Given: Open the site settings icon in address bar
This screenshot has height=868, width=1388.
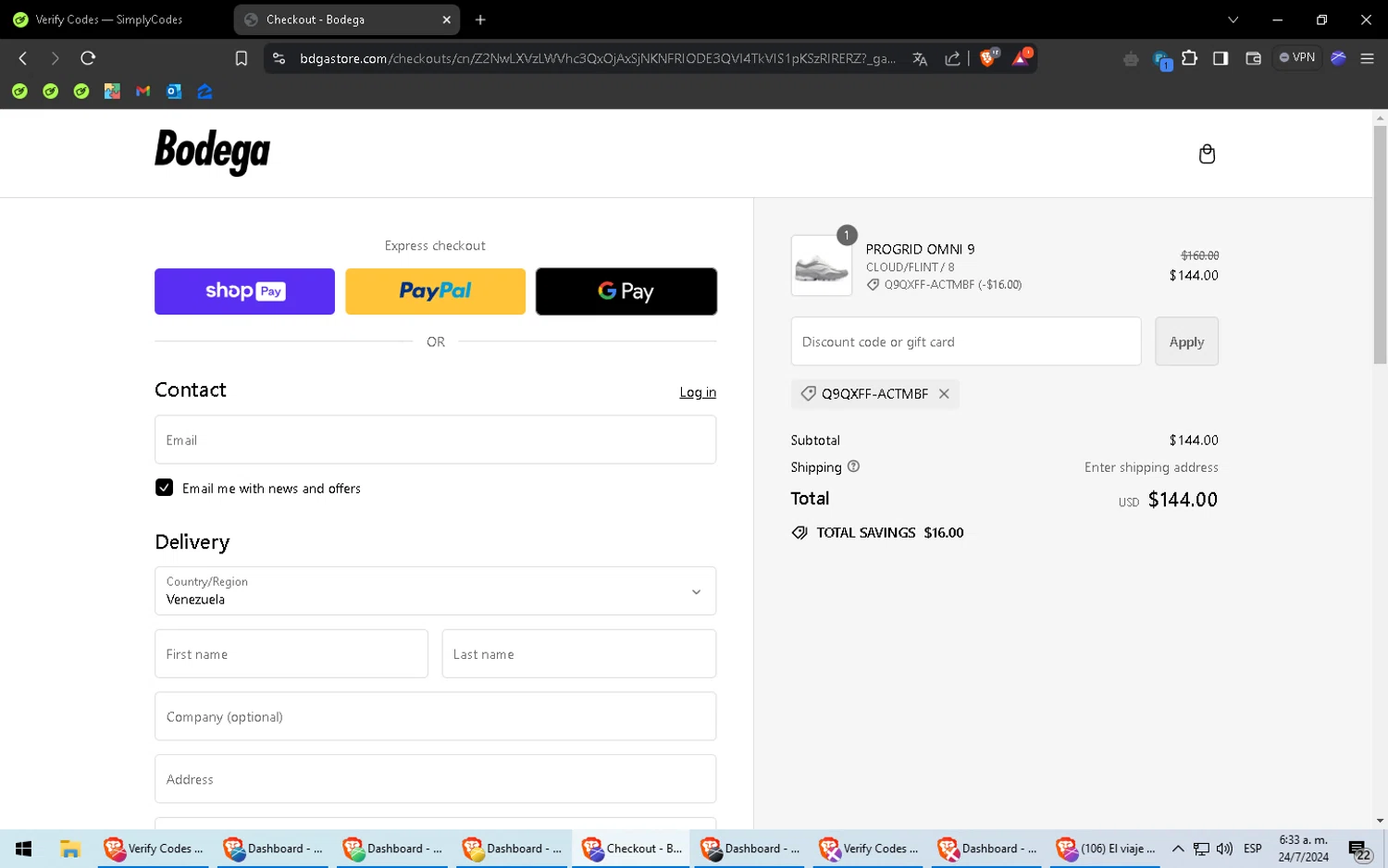Looking at the screenshot, I should pyautogui.click(x=279, y=58).
